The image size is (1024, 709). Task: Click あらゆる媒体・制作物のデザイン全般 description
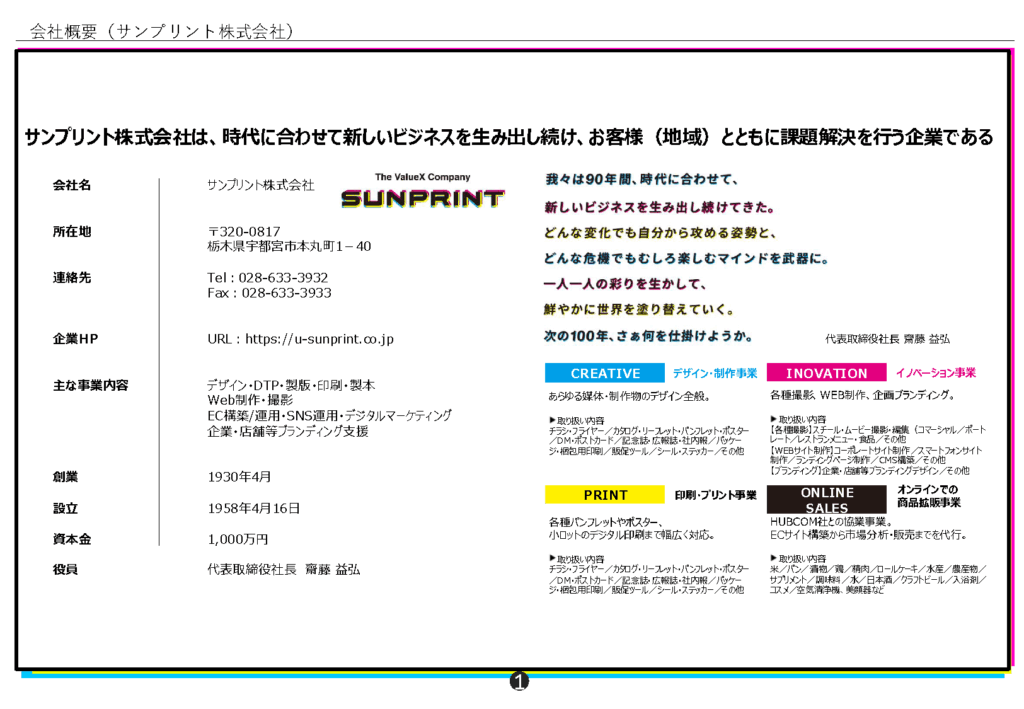pyautogui.click(x=630, y=396)
